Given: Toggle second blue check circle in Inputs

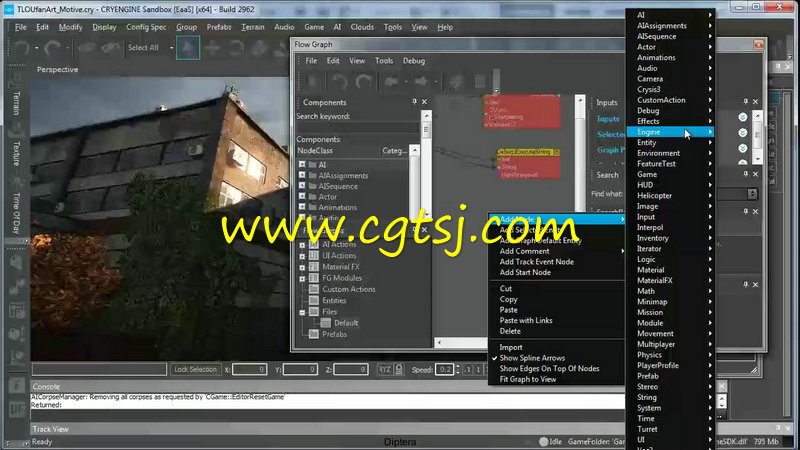Looking at the screenshot, I should tap(743, 133).
